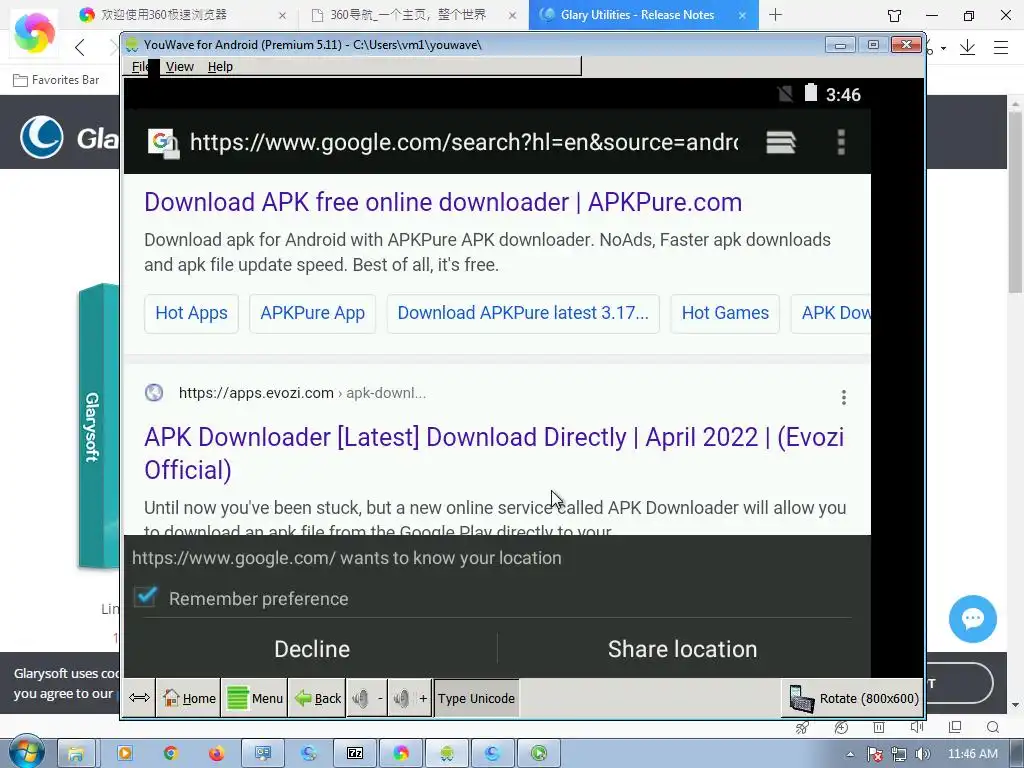Lower volume with the speaker minus button
Image resolution: width=1024 pixels, height=768 pixels.
point(367,698)
